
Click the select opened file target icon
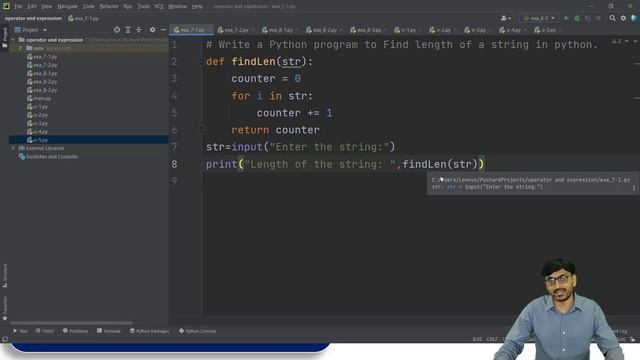[x=117, y=30]
